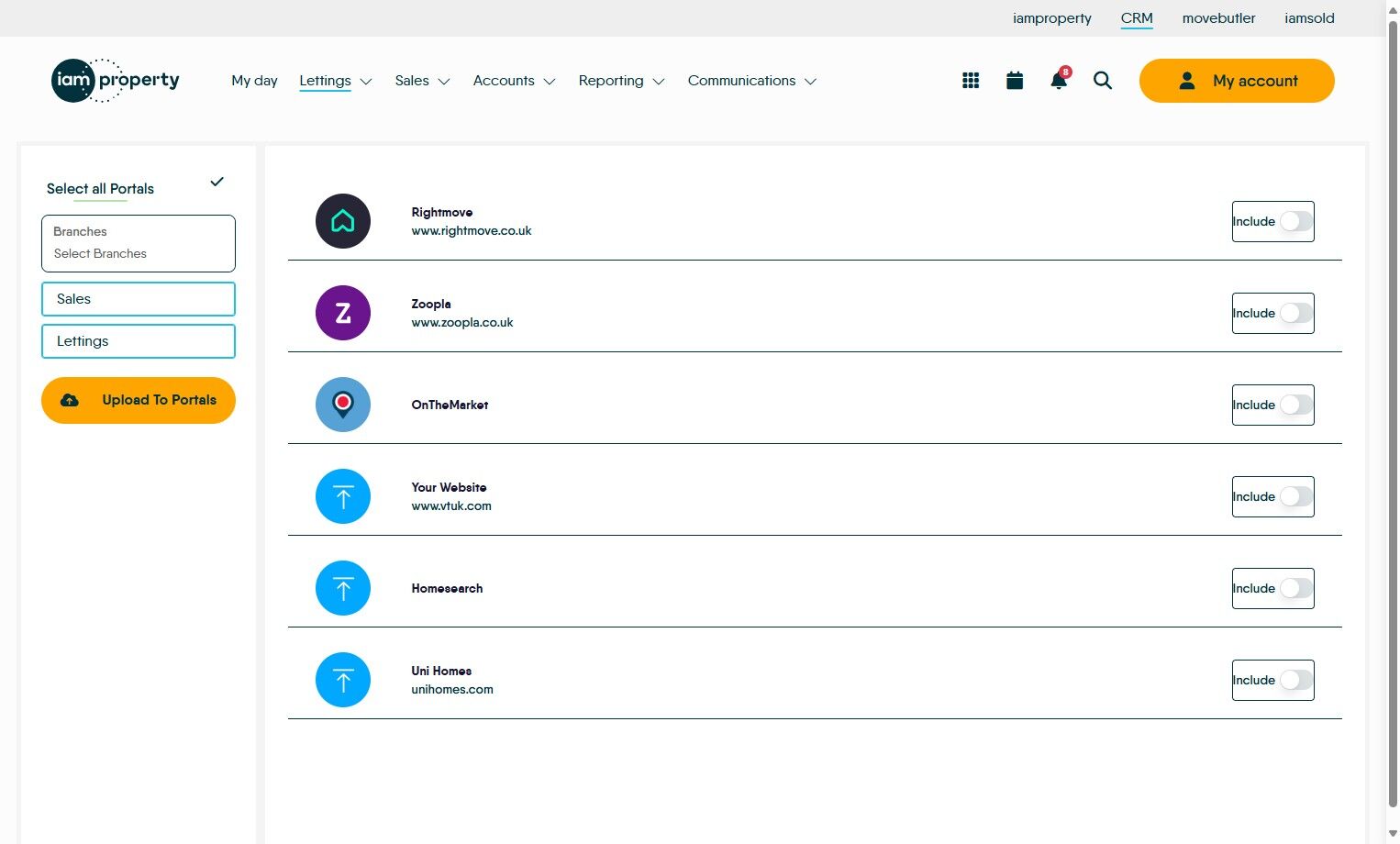
Task: Click the Uni Homes portal name
Action: click(x=441, y=671)
